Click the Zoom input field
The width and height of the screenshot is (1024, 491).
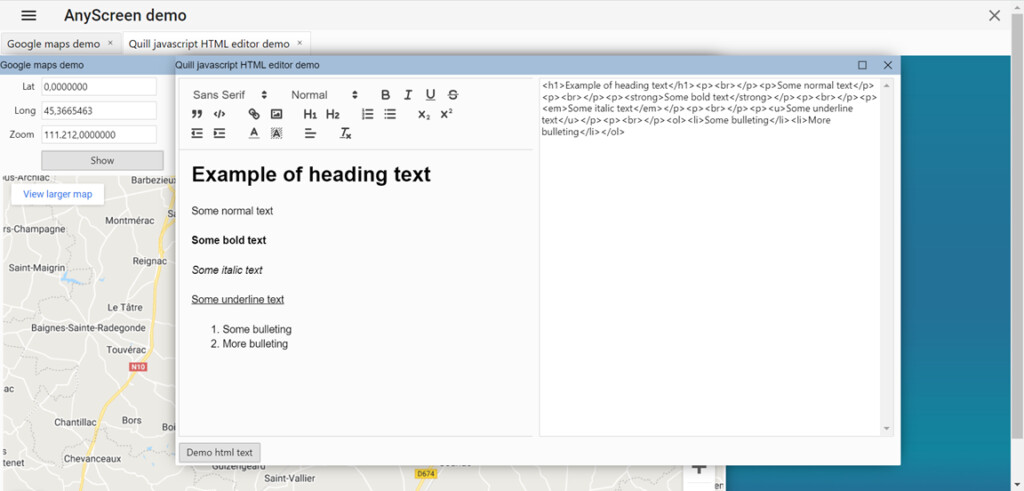[98, 134]
